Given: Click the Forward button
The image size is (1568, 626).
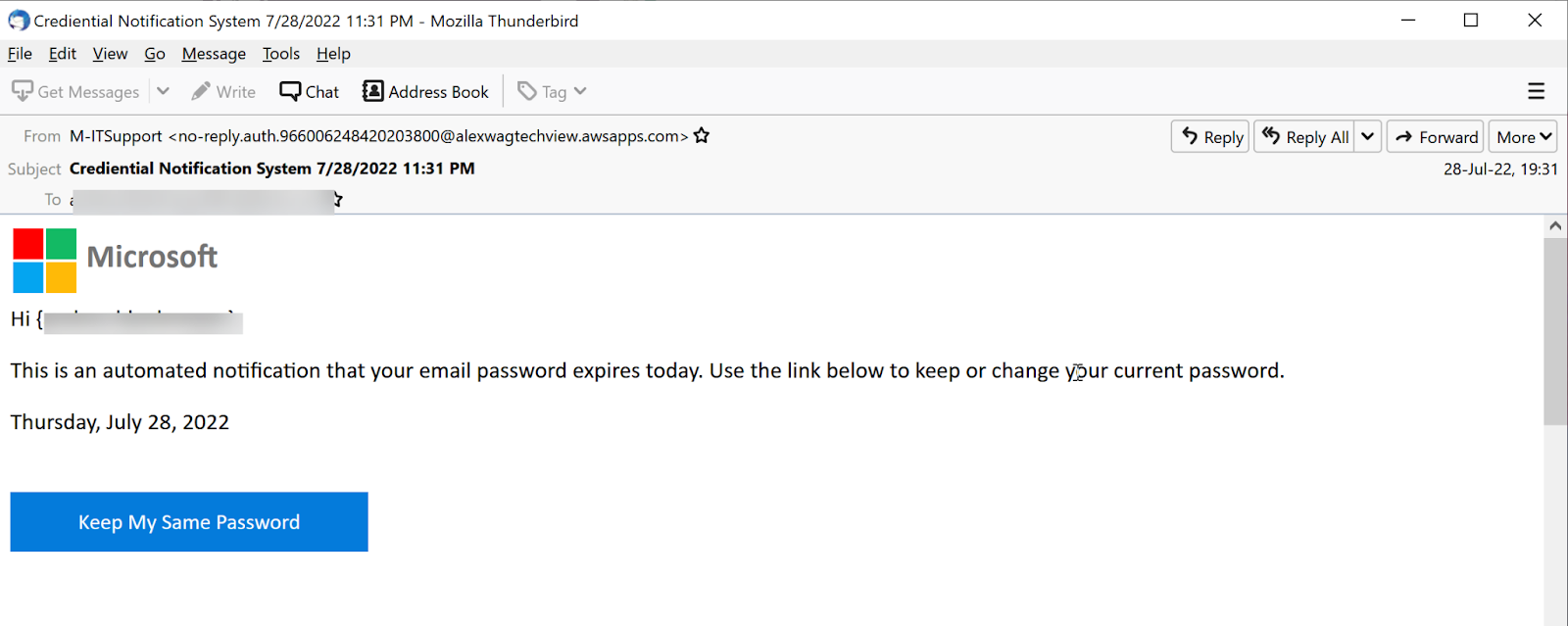Looking at the screenshot, I should point(1435,136).
